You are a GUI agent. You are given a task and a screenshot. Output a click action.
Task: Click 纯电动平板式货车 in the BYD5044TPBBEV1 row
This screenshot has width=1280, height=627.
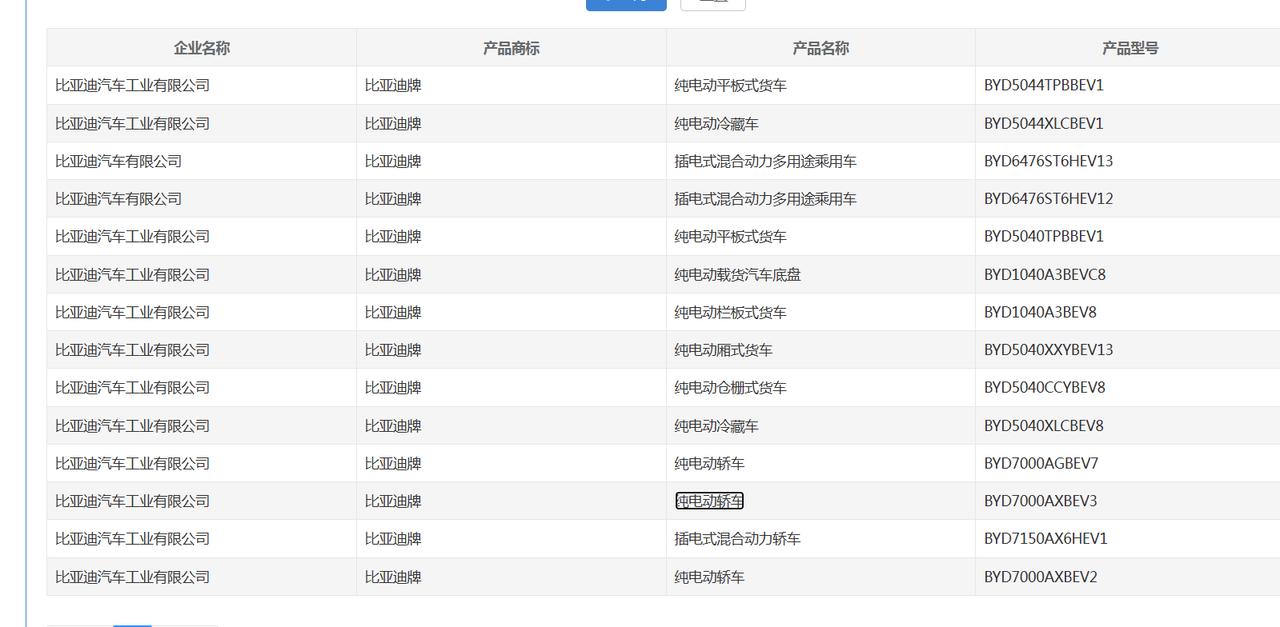731,86
